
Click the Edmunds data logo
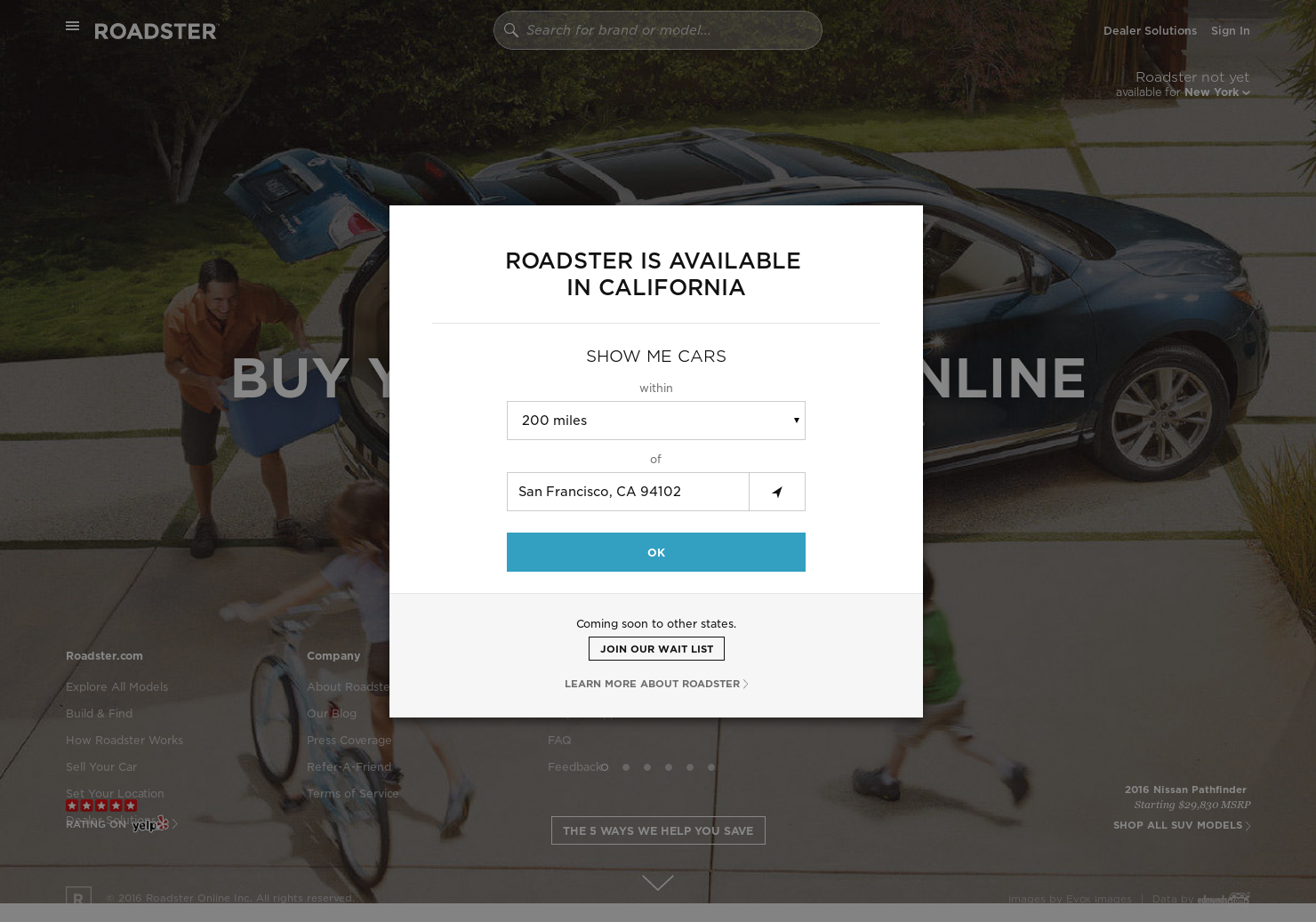(x=1224, y=898)
